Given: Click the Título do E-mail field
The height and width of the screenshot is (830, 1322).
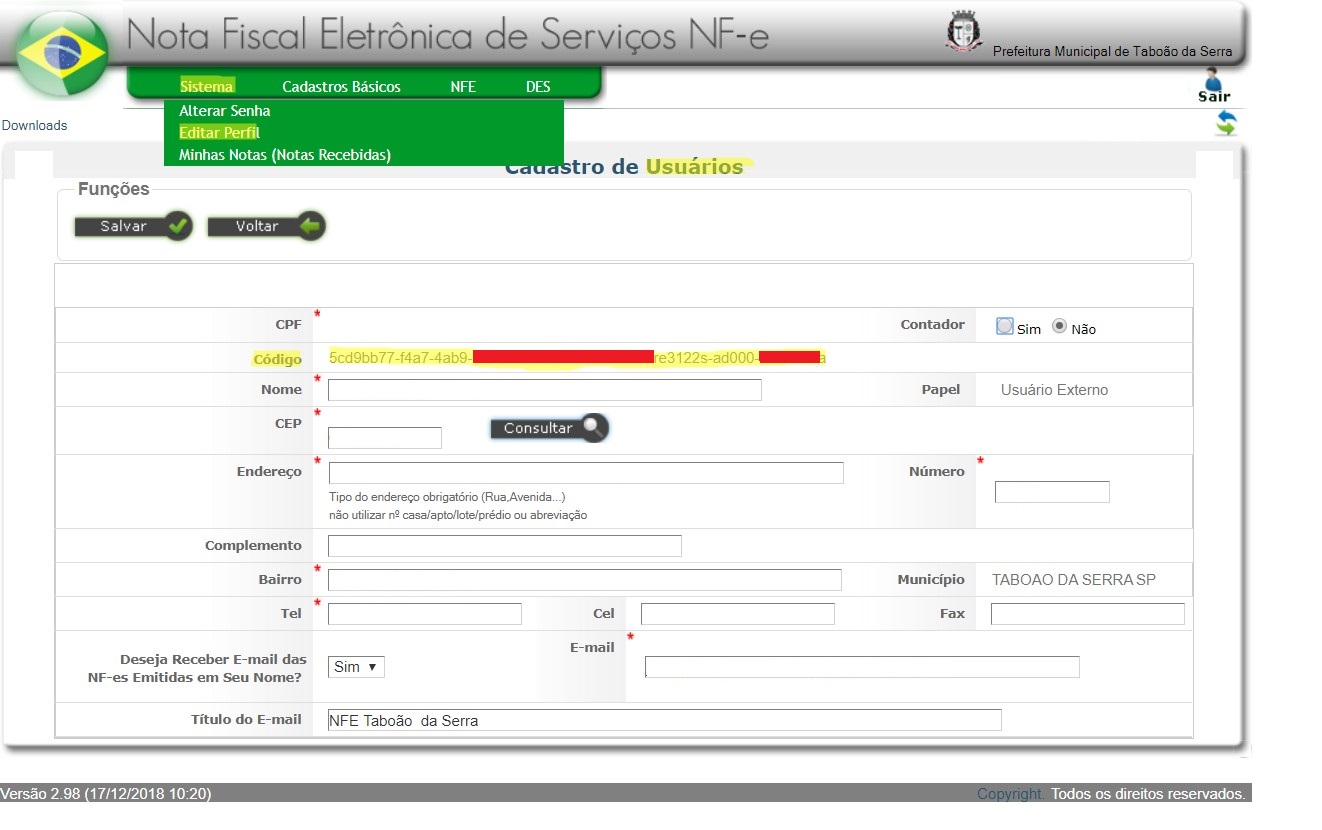Looking at the screenshot, I should coord(665,720).
